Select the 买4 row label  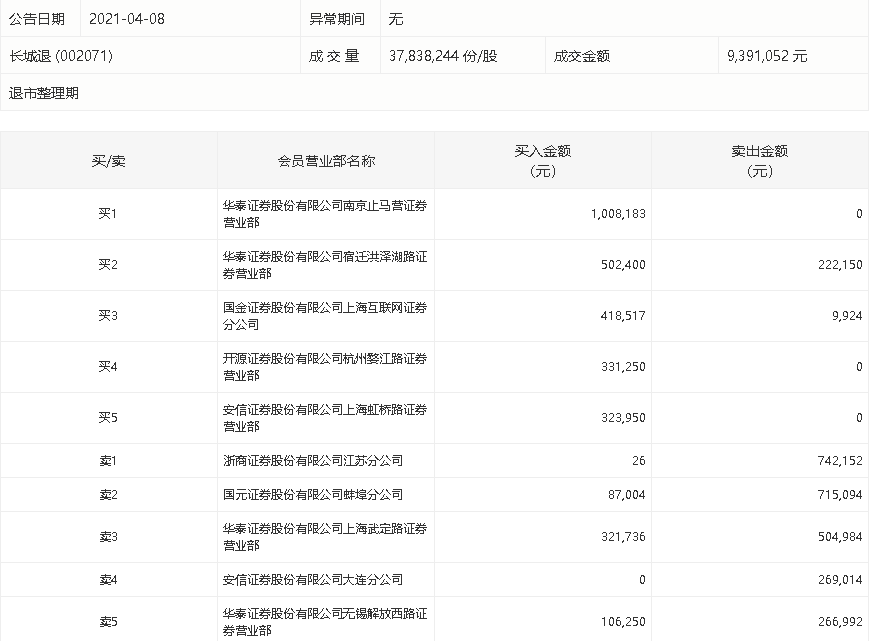click(108, 366)
